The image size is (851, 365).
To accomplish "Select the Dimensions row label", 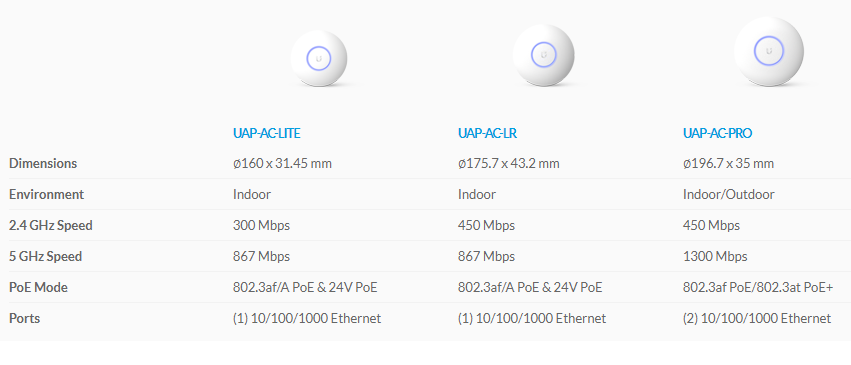I will pyautogui.click(x=43, y=163).
